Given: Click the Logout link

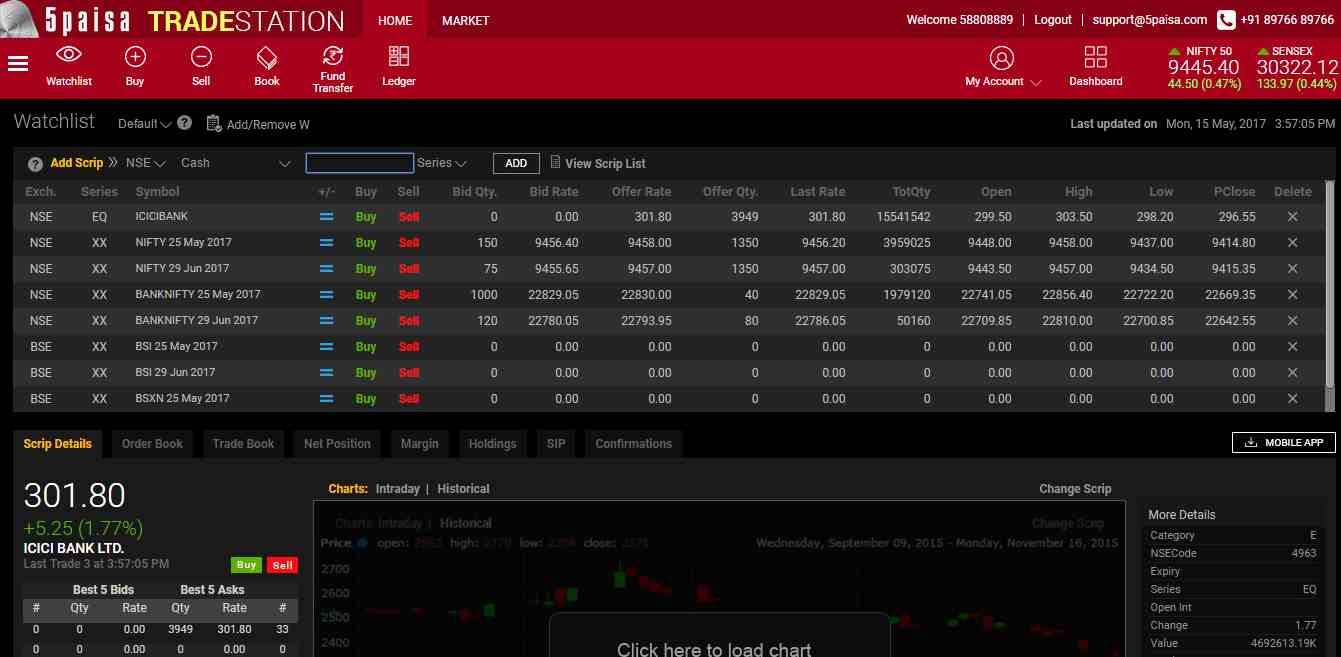Looking at the screenshot, I should [x=1051, y=19].
